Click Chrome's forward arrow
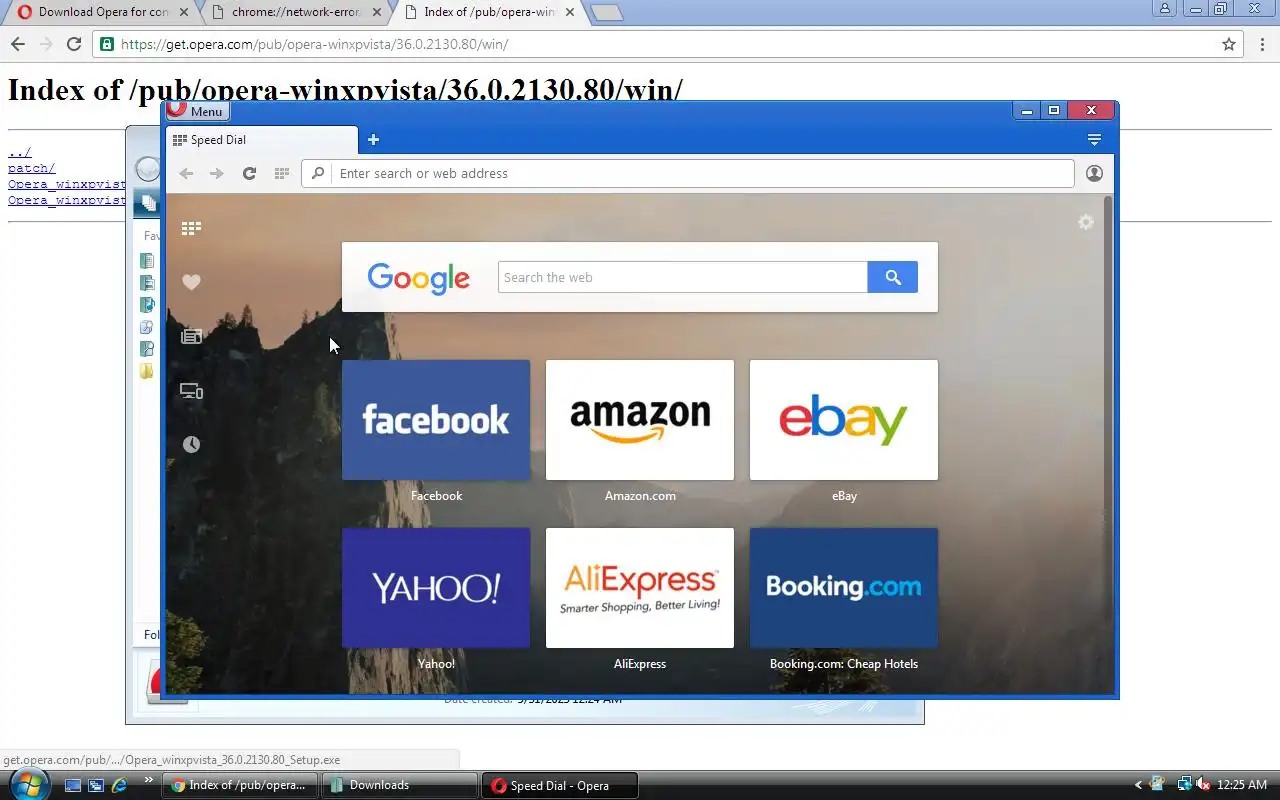The height and width of the screenshot is (800, 1280). [45, 44]
